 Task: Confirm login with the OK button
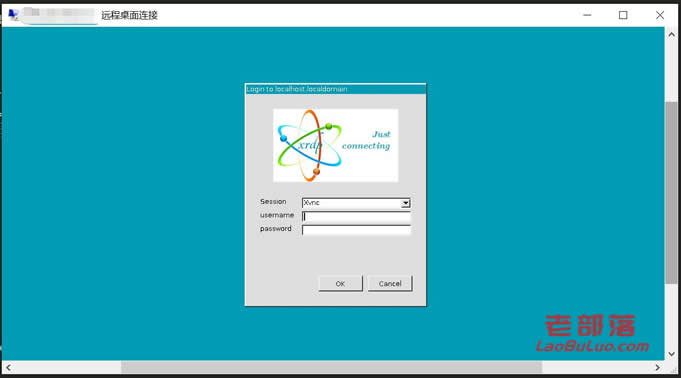tap(340, 284)
